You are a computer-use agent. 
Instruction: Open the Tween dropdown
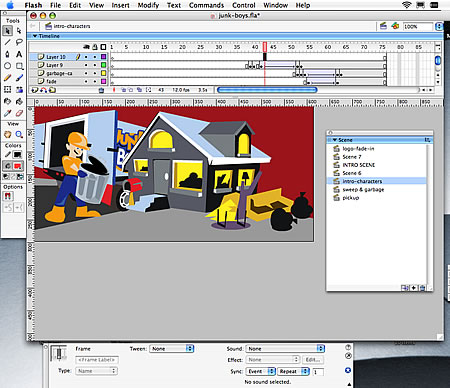[172, 349]
